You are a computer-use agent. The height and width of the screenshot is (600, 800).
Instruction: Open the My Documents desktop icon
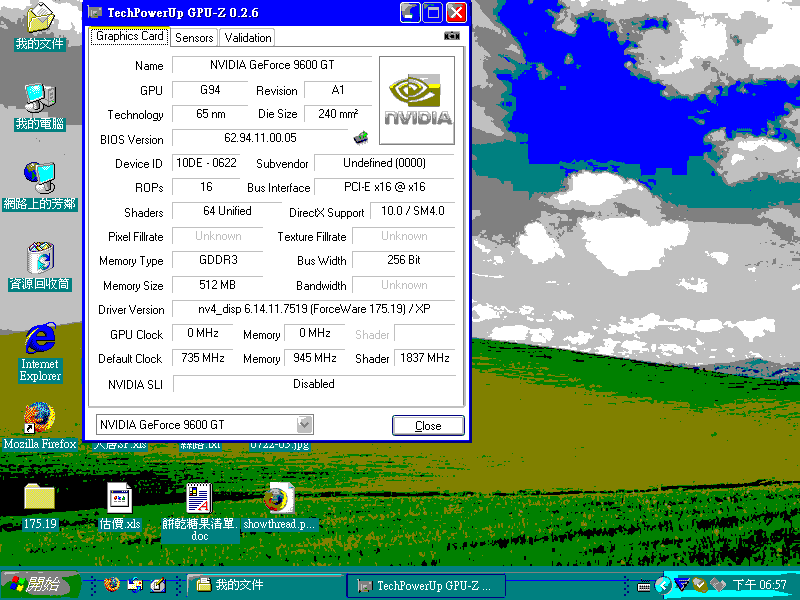tap(40, 27)
